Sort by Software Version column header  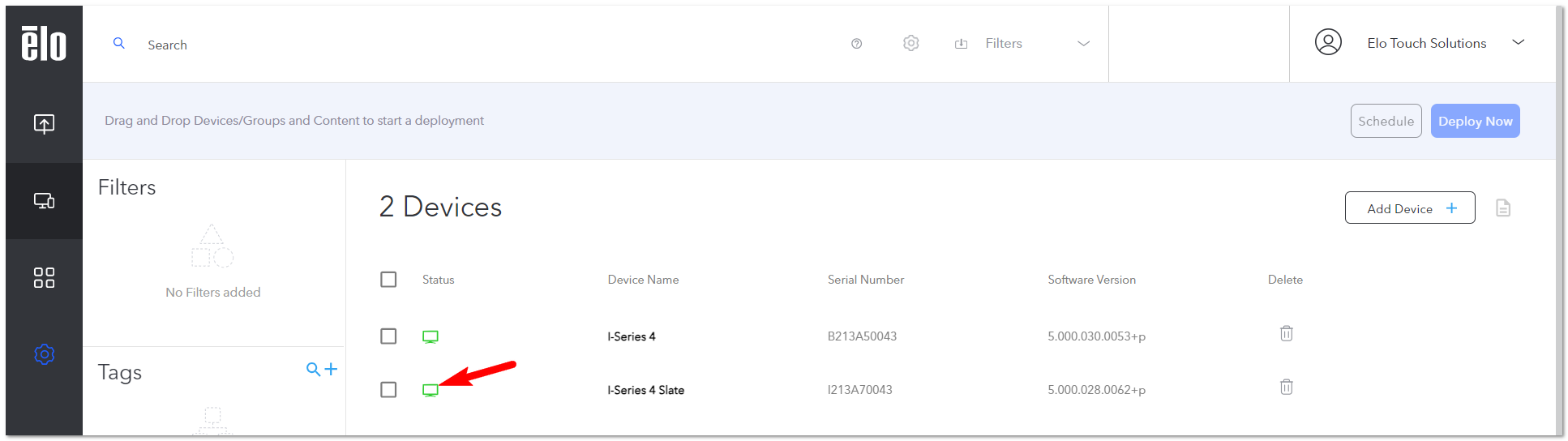(x=1092, y=280)
